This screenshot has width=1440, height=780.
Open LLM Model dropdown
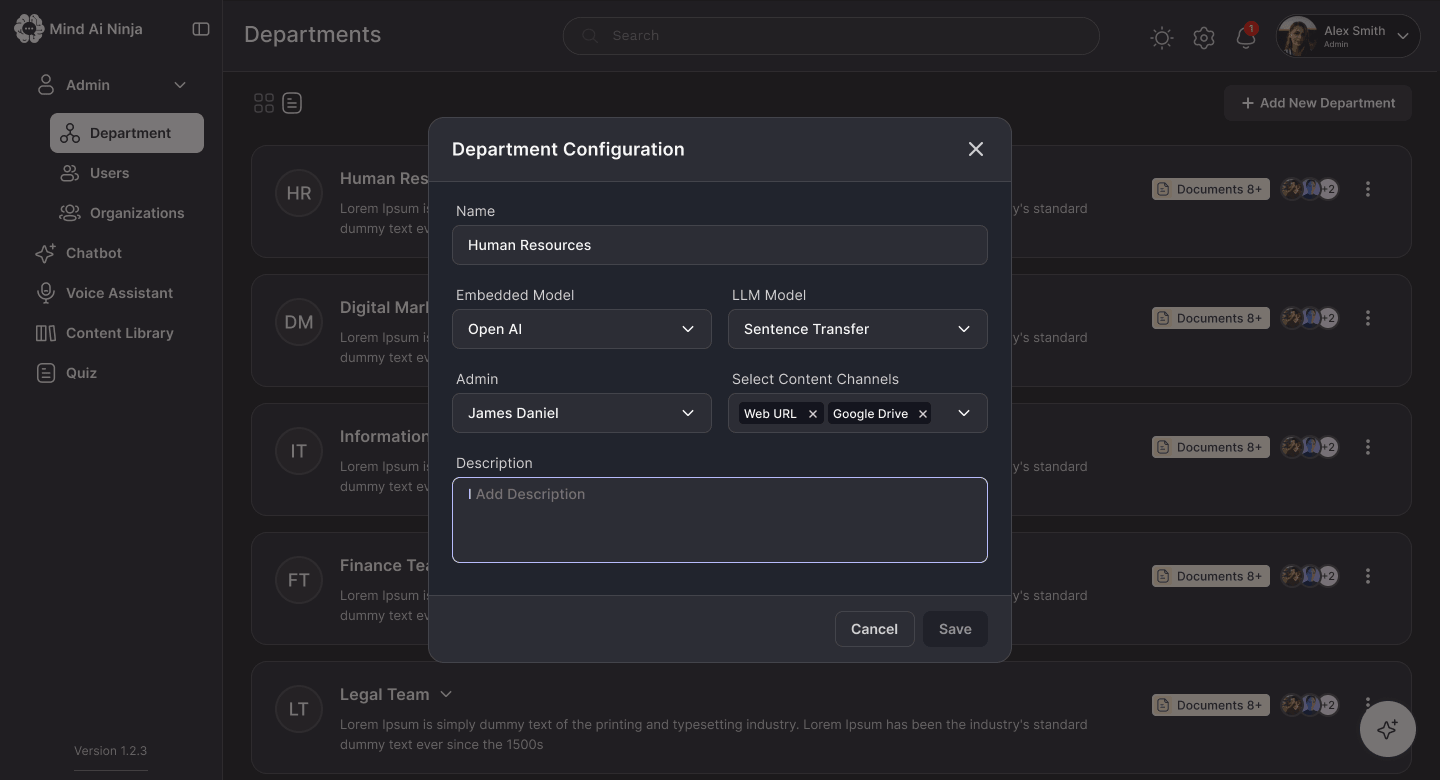tap(858, 329)
